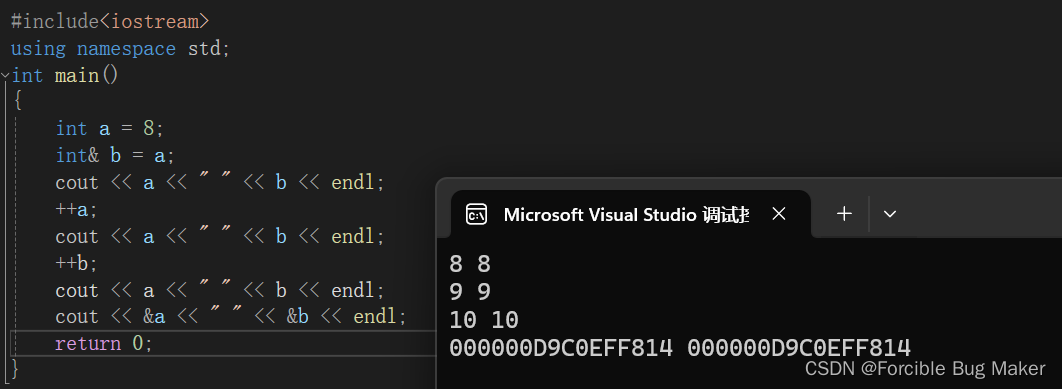
Task: Click the int& b = a declaration
Action: point(115,156)
